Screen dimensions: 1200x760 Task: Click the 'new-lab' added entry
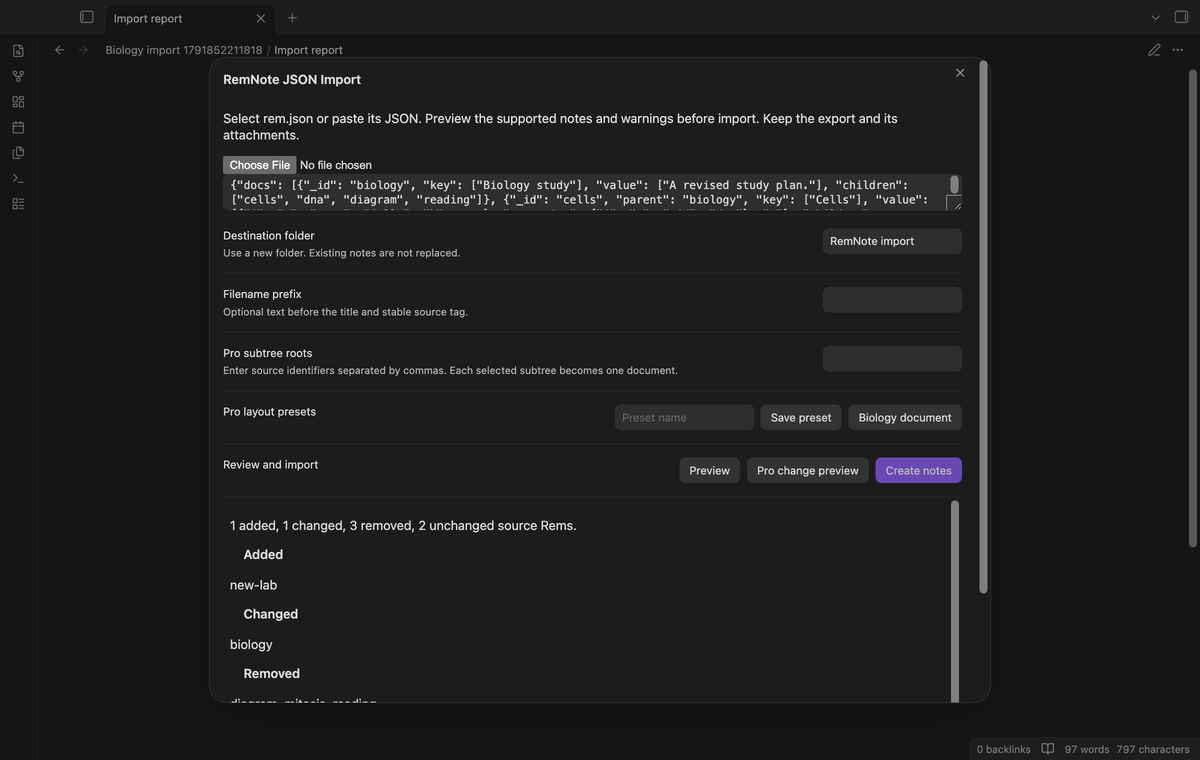click(x=253, y=585)
